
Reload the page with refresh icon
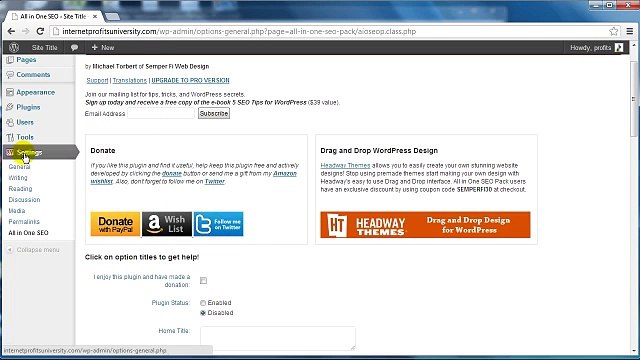point(40,31)
